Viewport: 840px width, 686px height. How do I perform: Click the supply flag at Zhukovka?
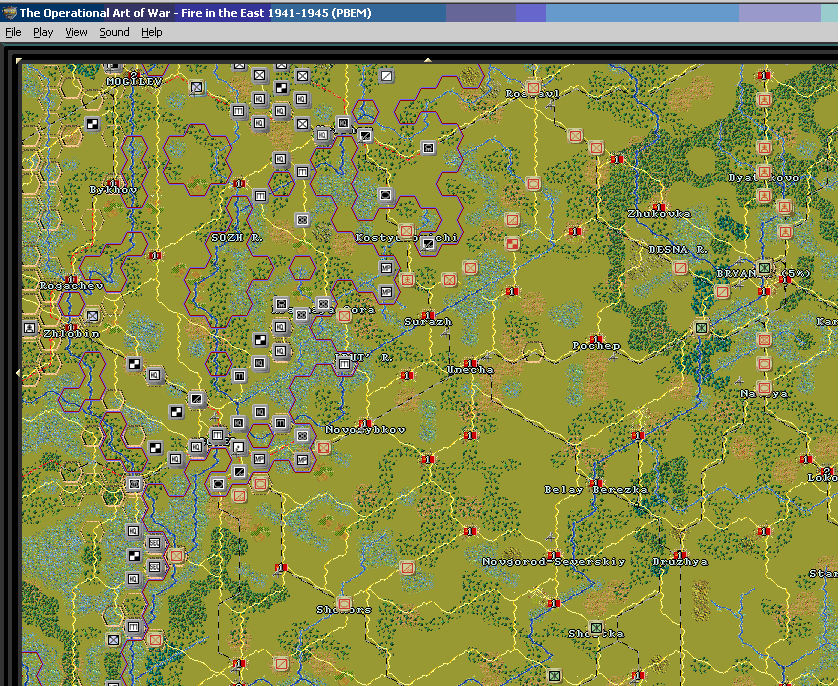(x=659, y=207)
